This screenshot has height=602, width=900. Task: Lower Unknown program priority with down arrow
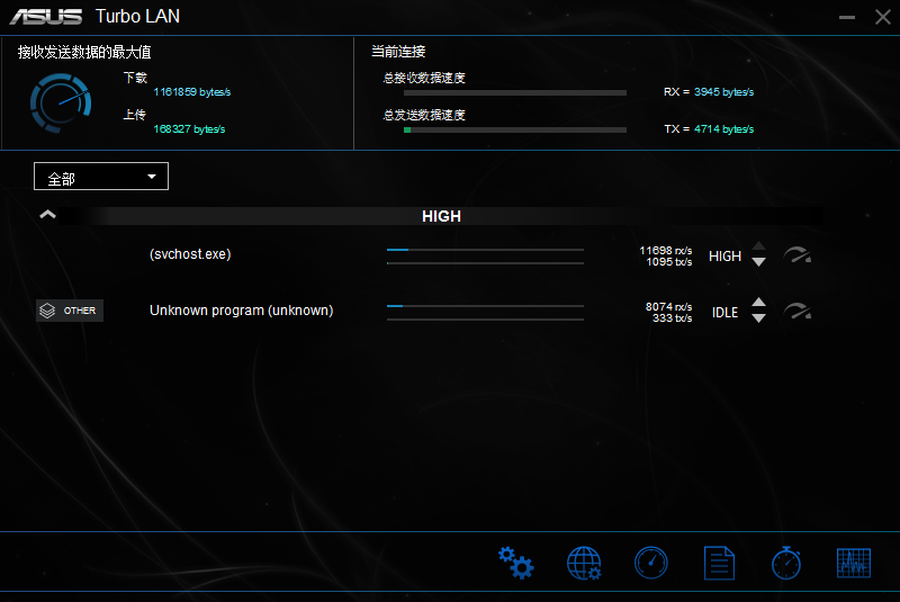coord(759,318)
